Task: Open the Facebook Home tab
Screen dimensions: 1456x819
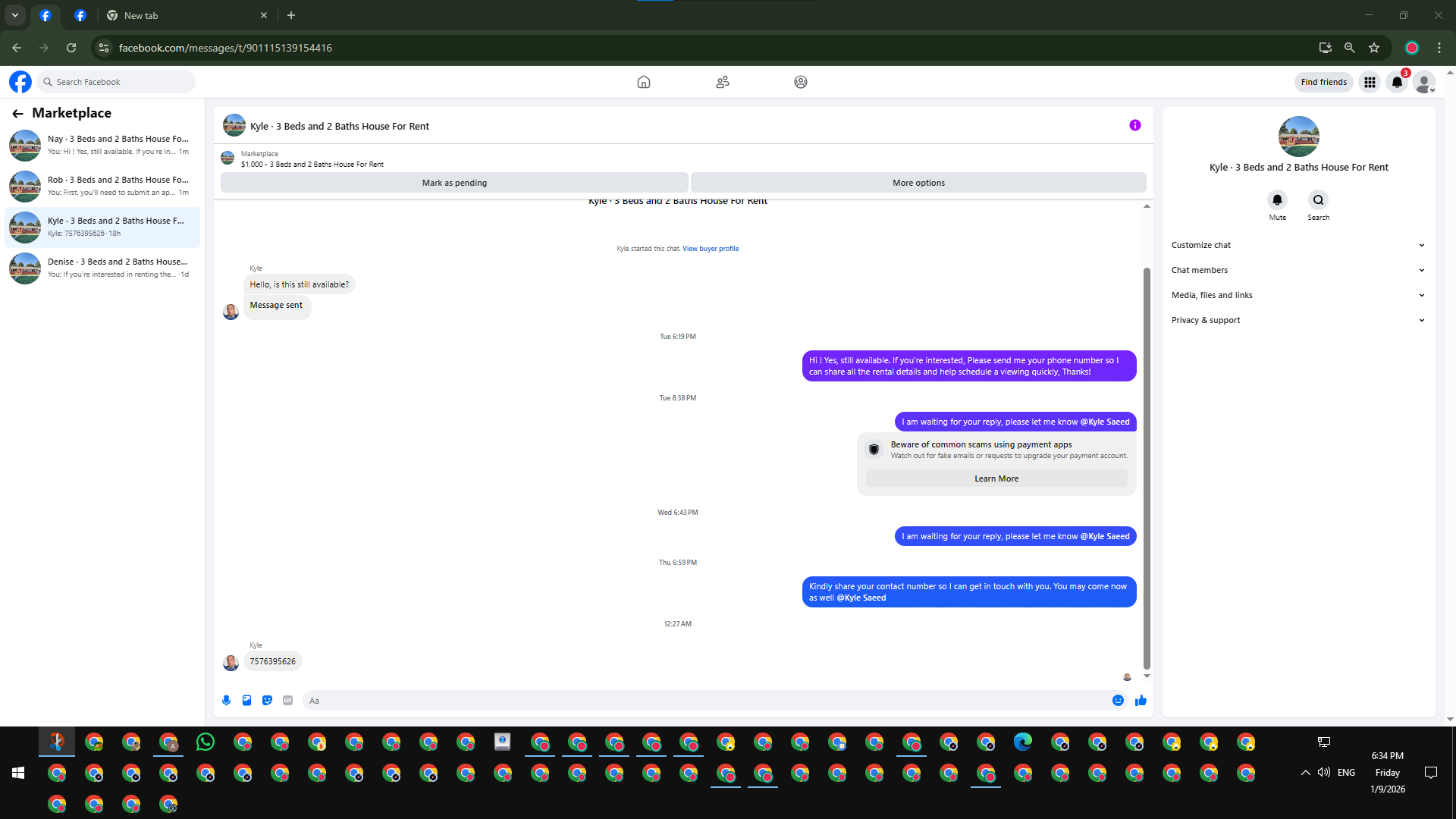Action: (643, 82)
